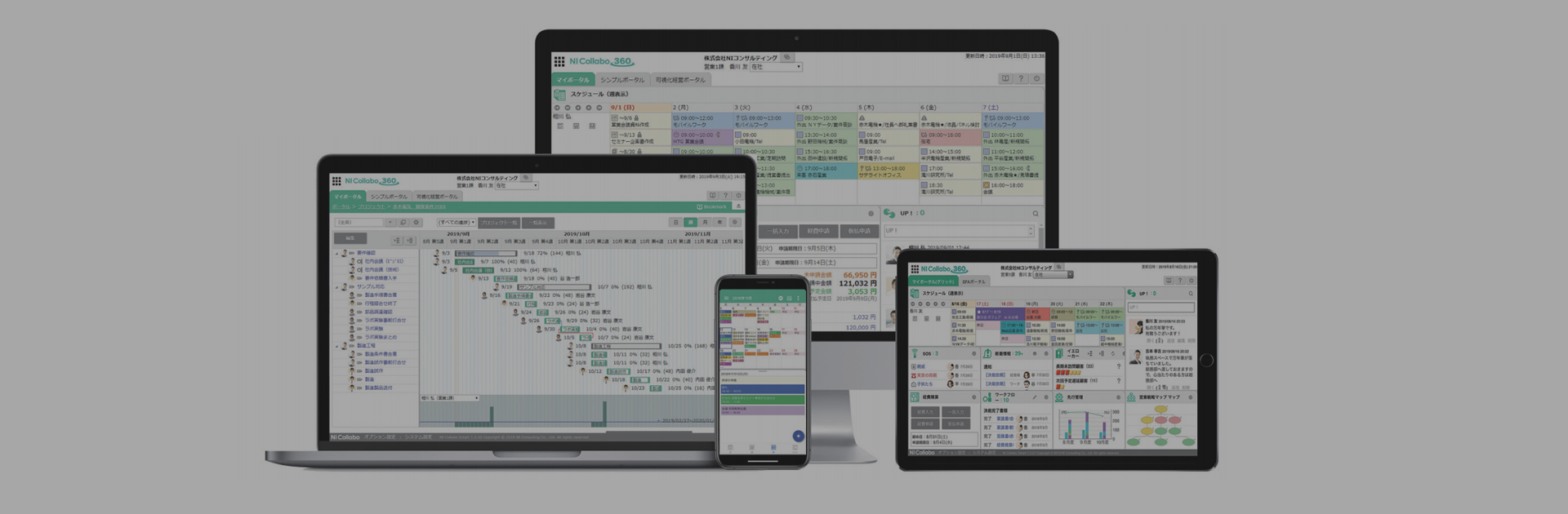The image size is (1568, 514).
Task: Select the シンプルポータル tab on the monitor
Action: pyautogui.click(x=622, y=80)
